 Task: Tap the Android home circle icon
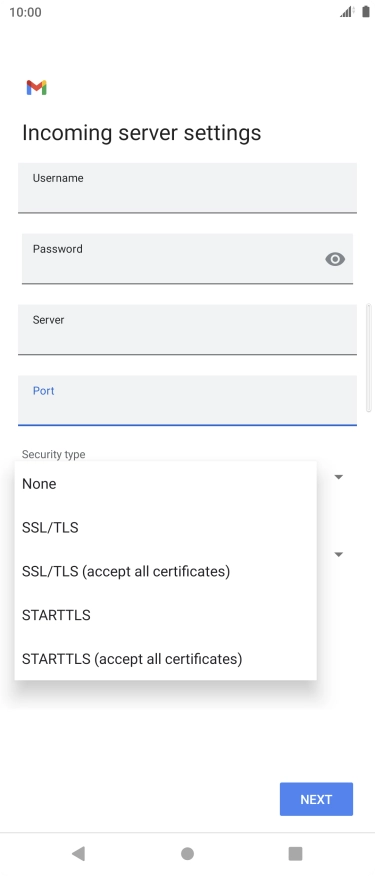tap(187, 853)
